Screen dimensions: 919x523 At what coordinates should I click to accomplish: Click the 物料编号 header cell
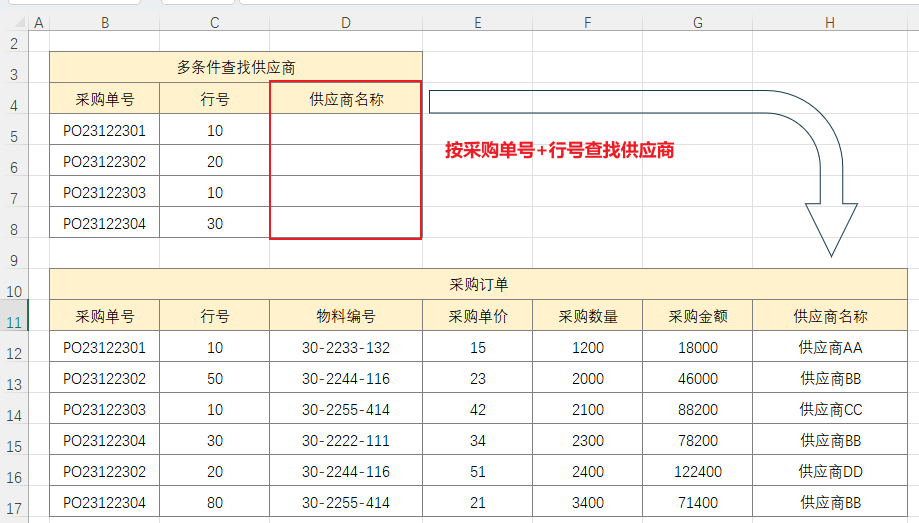tap(346, 315)
